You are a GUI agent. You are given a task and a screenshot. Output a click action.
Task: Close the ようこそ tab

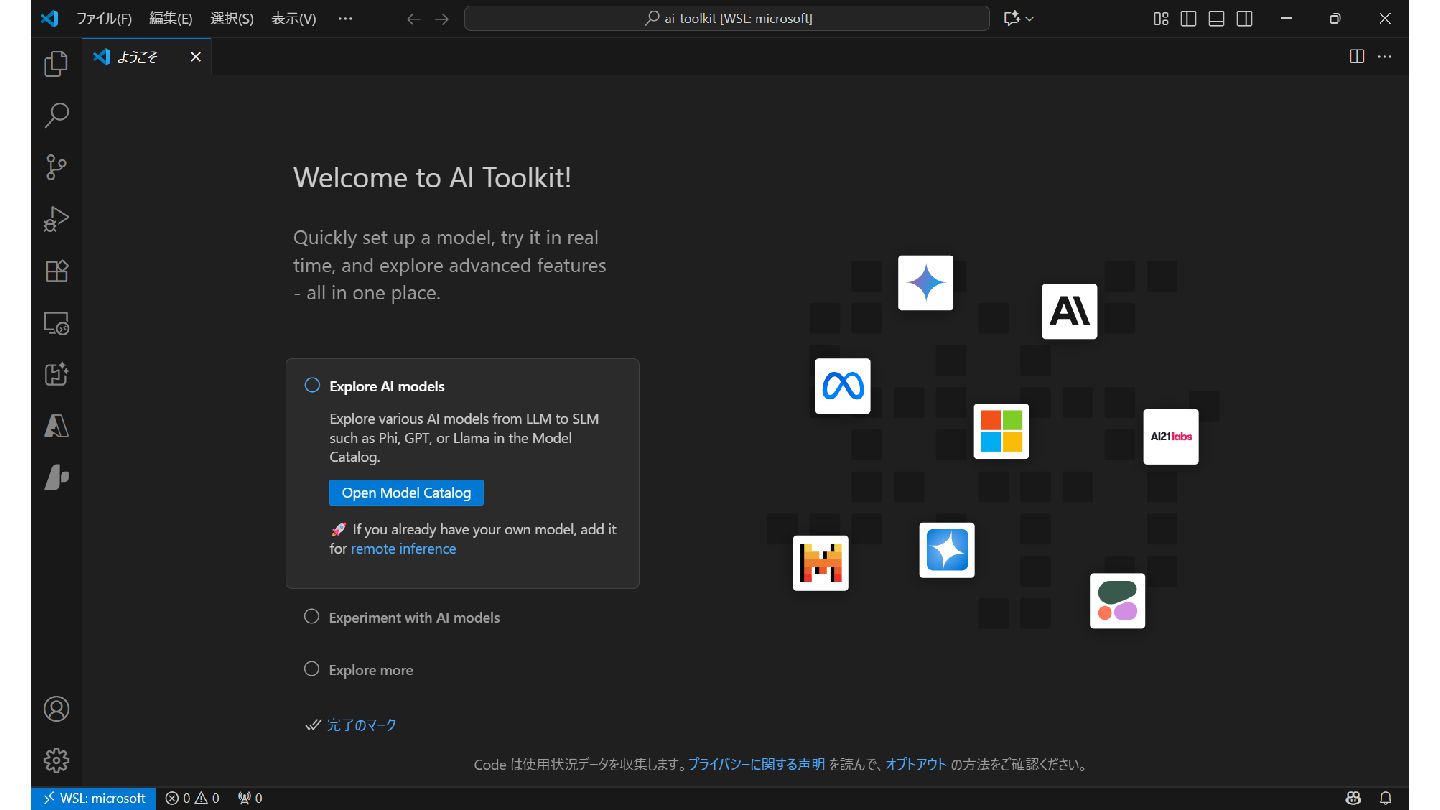click(195, 57)
